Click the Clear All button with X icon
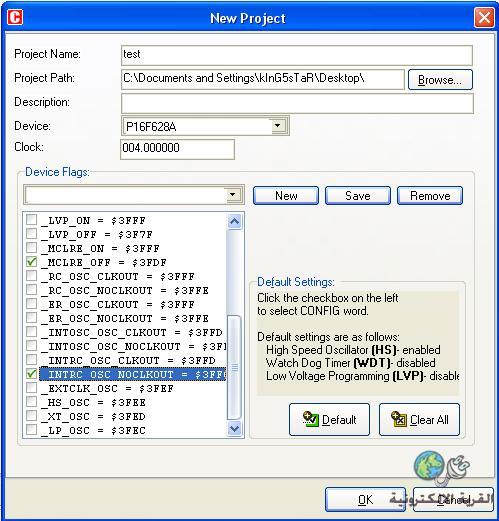499x521 pixels. [x=419, y=419]
